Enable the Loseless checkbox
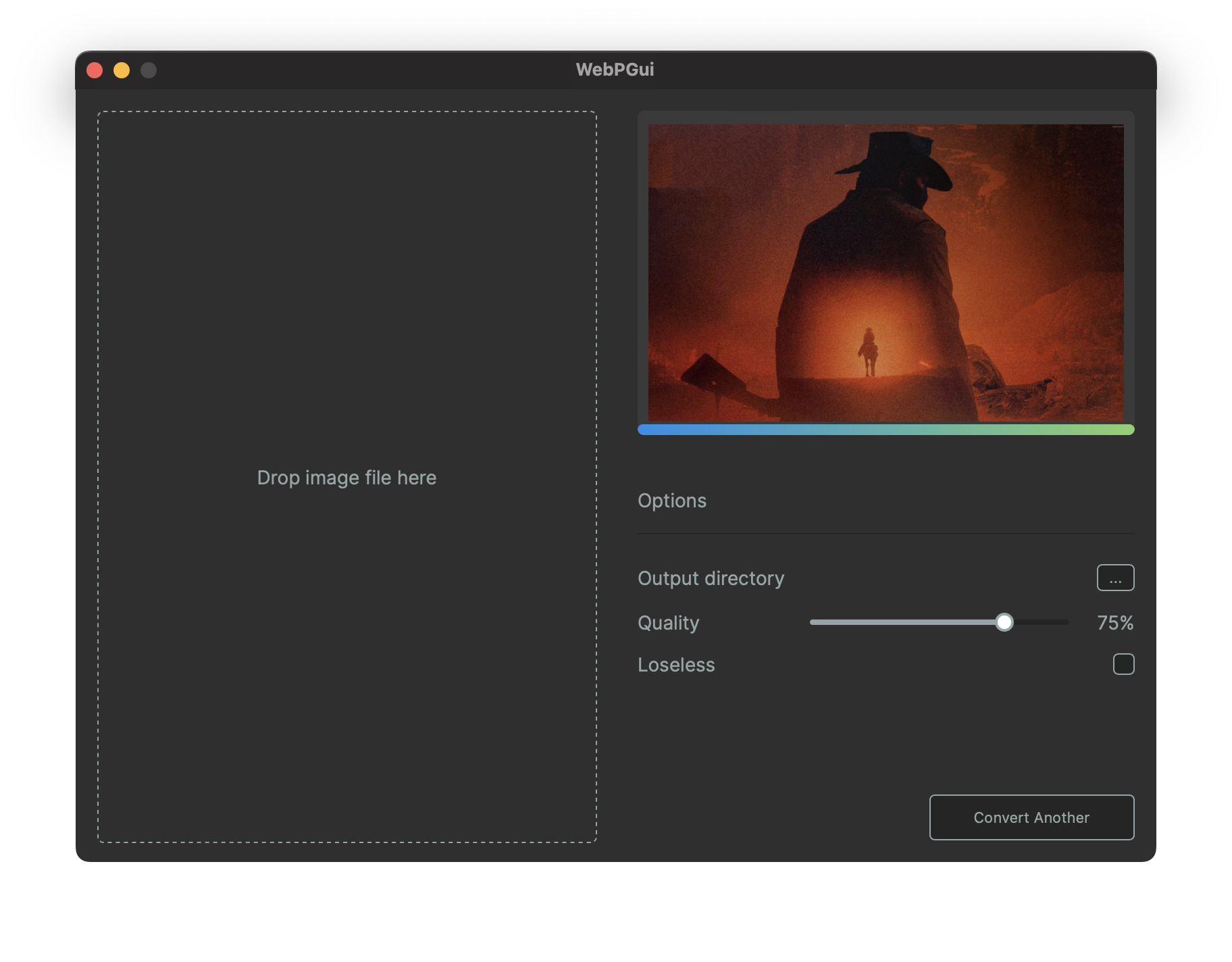Viewport: 1232px width, 962px height. pyautogui.click(x=1123, y=664)
